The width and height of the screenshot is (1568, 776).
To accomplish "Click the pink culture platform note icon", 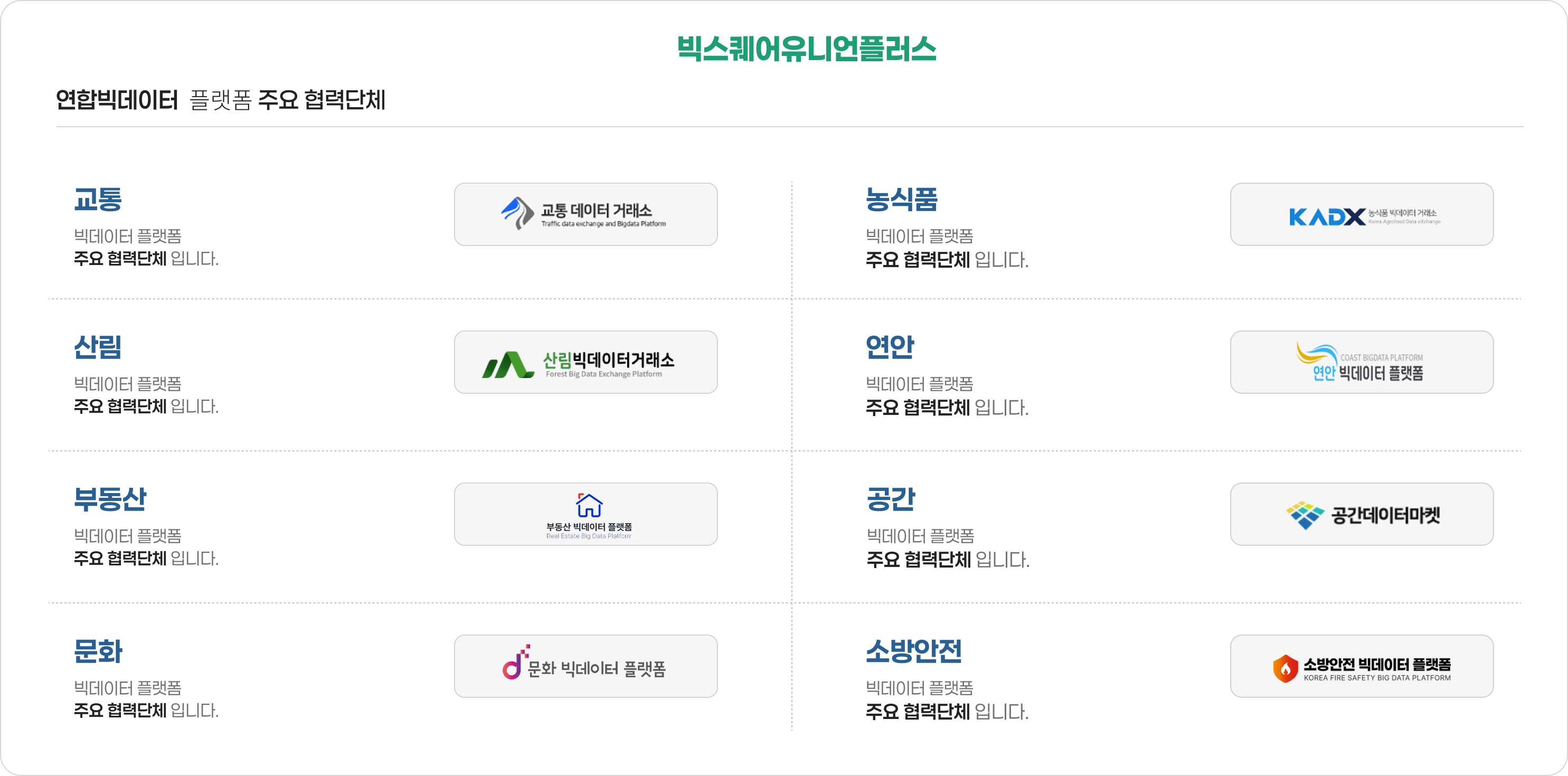I will pyautogui.click(x=514, y=664).
